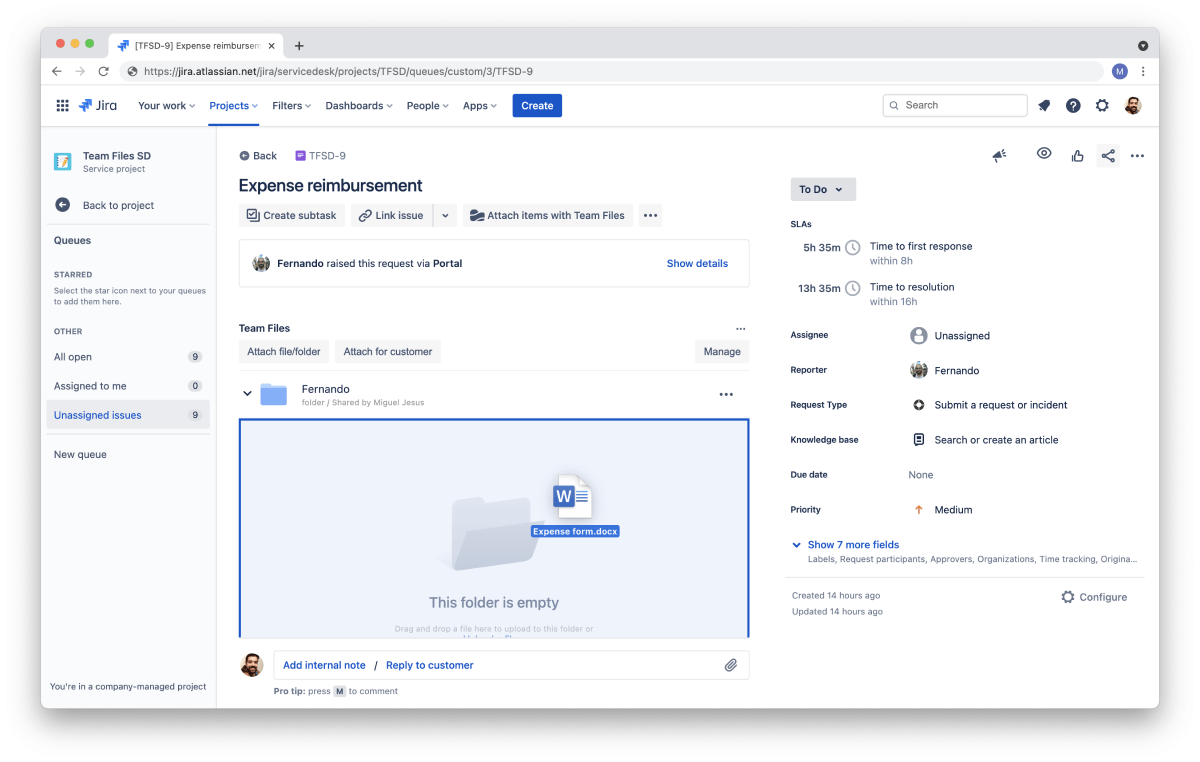The width and height of the screenshot is (1200, 762).
Task: Click the Due date None value
Action: point(921,475)
